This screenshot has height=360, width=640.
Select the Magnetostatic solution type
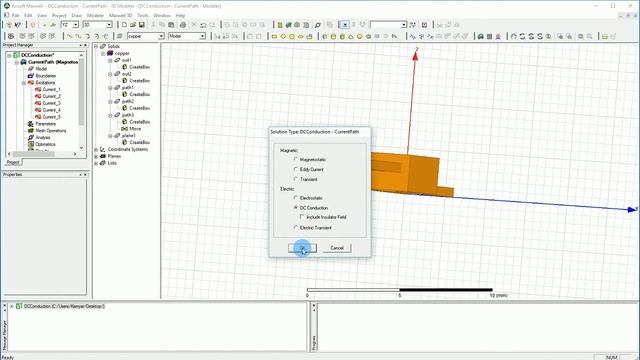click(296, 159)
